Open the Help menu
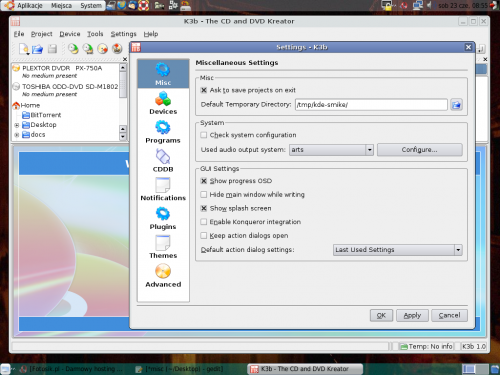 (x=151, y=34)
